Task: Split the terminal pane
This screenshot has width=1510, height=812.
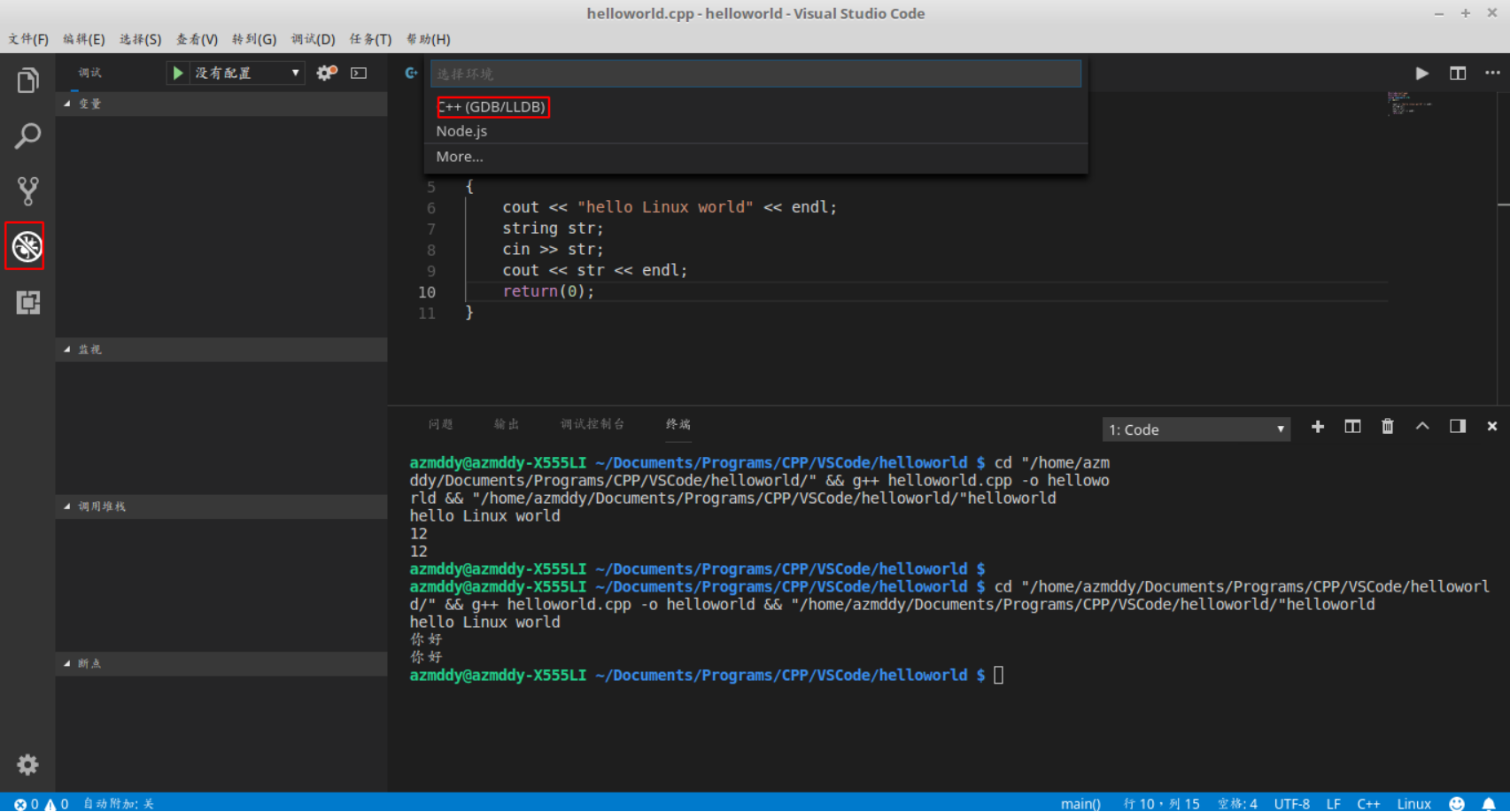Action: (1352, 427)
